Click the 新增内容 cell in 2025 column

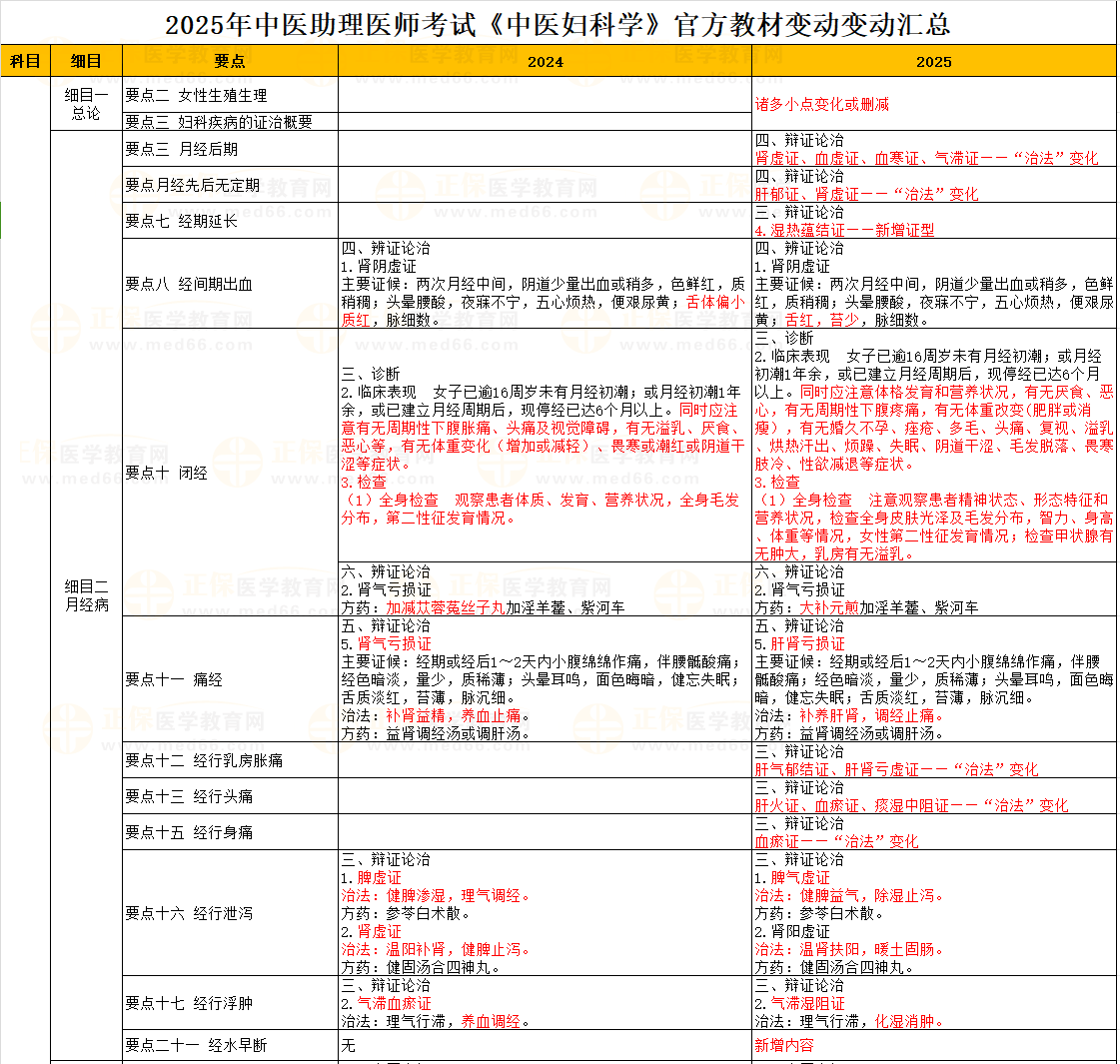point(784,1045)
